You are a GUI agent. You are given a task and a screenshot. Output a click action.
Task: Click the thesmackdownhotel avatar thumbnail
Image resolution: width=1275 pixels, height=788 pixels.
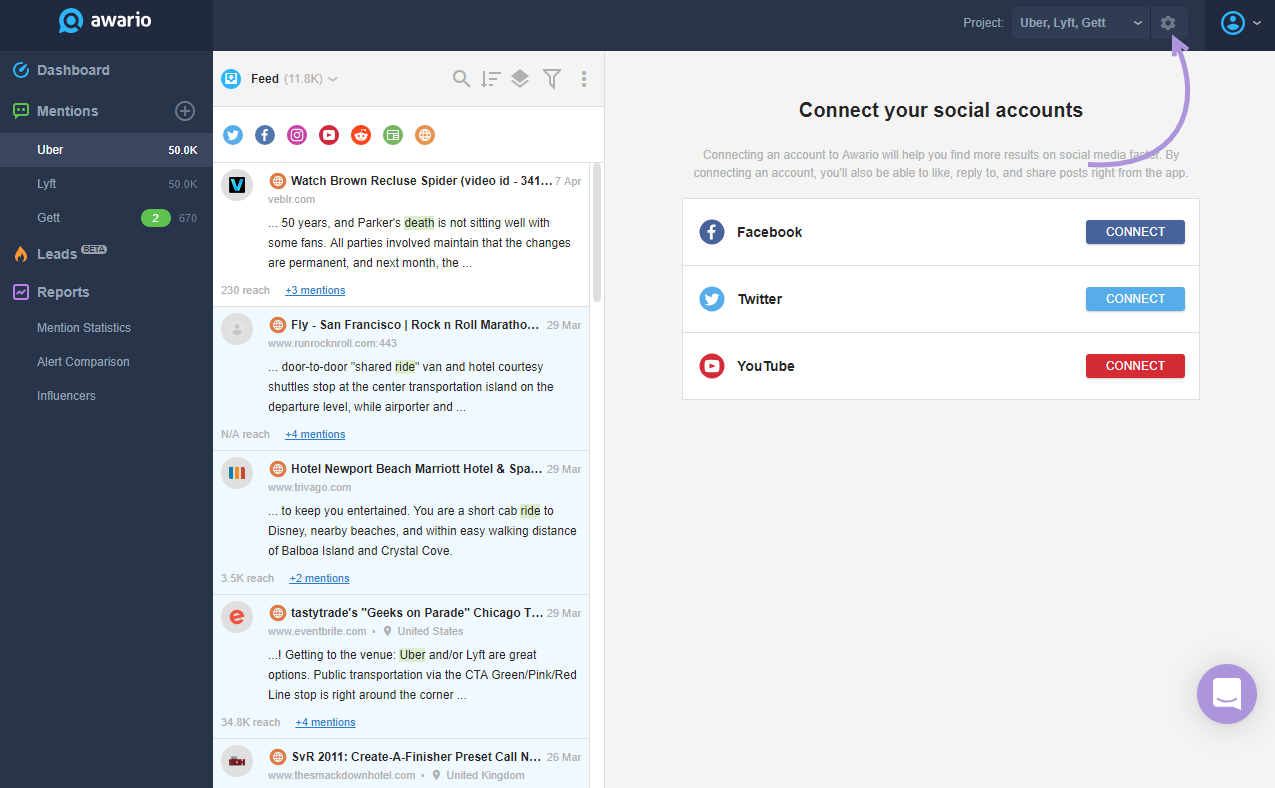click(x=237, y=761)
